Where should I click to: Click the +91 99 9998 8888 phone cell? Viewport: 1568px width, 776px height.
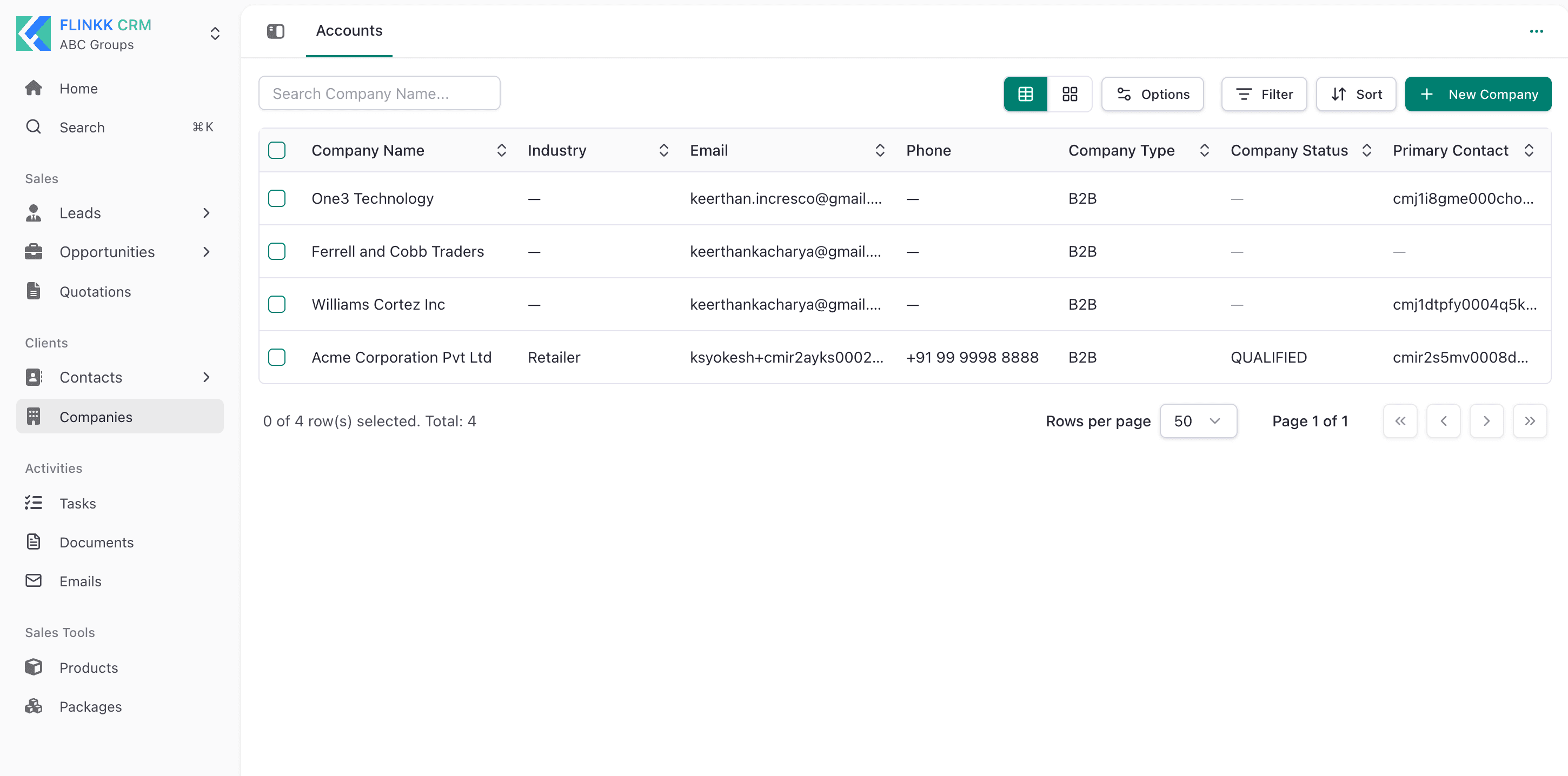(972, 357)
